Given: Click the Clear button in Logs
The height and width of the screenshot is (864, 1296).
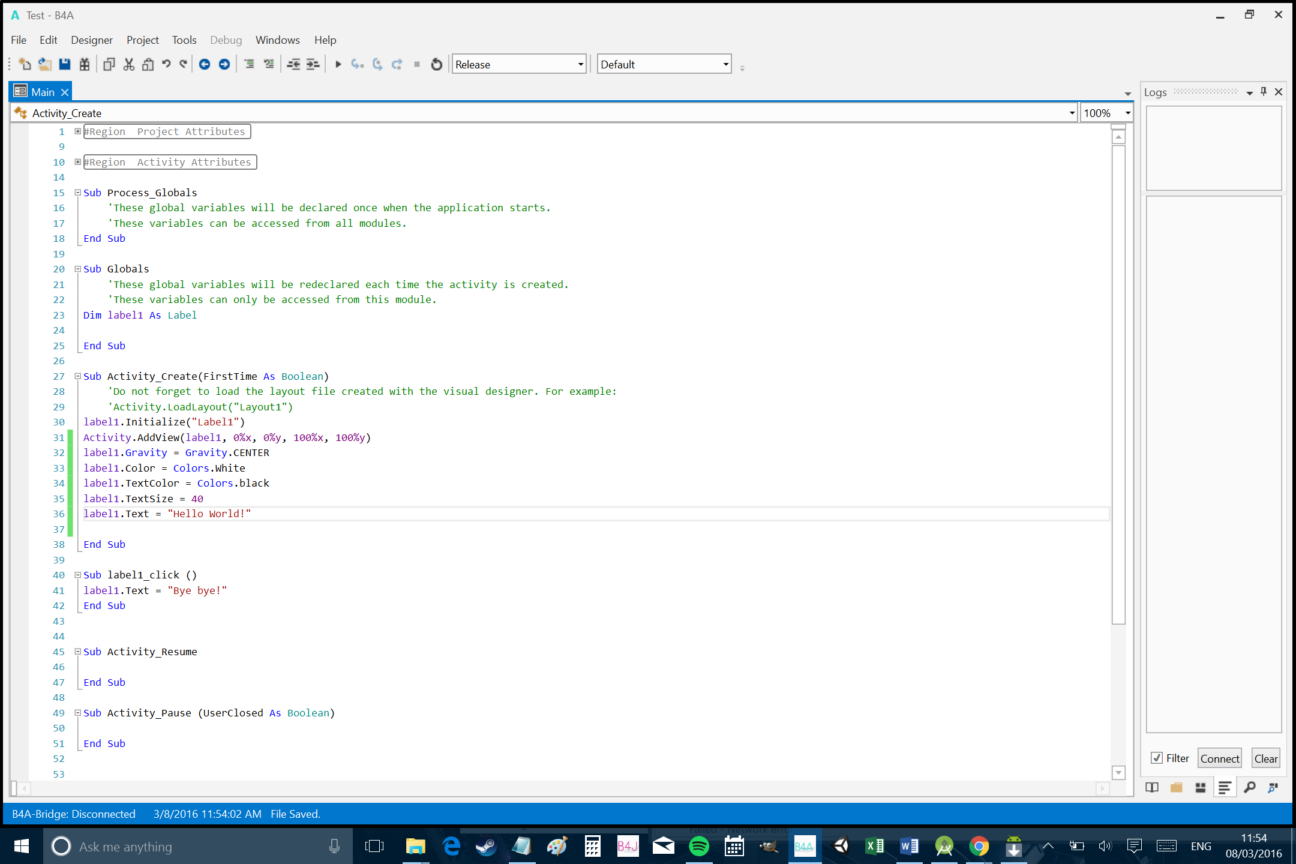Looking at the screenshot, I should [x=1265, y=758].
